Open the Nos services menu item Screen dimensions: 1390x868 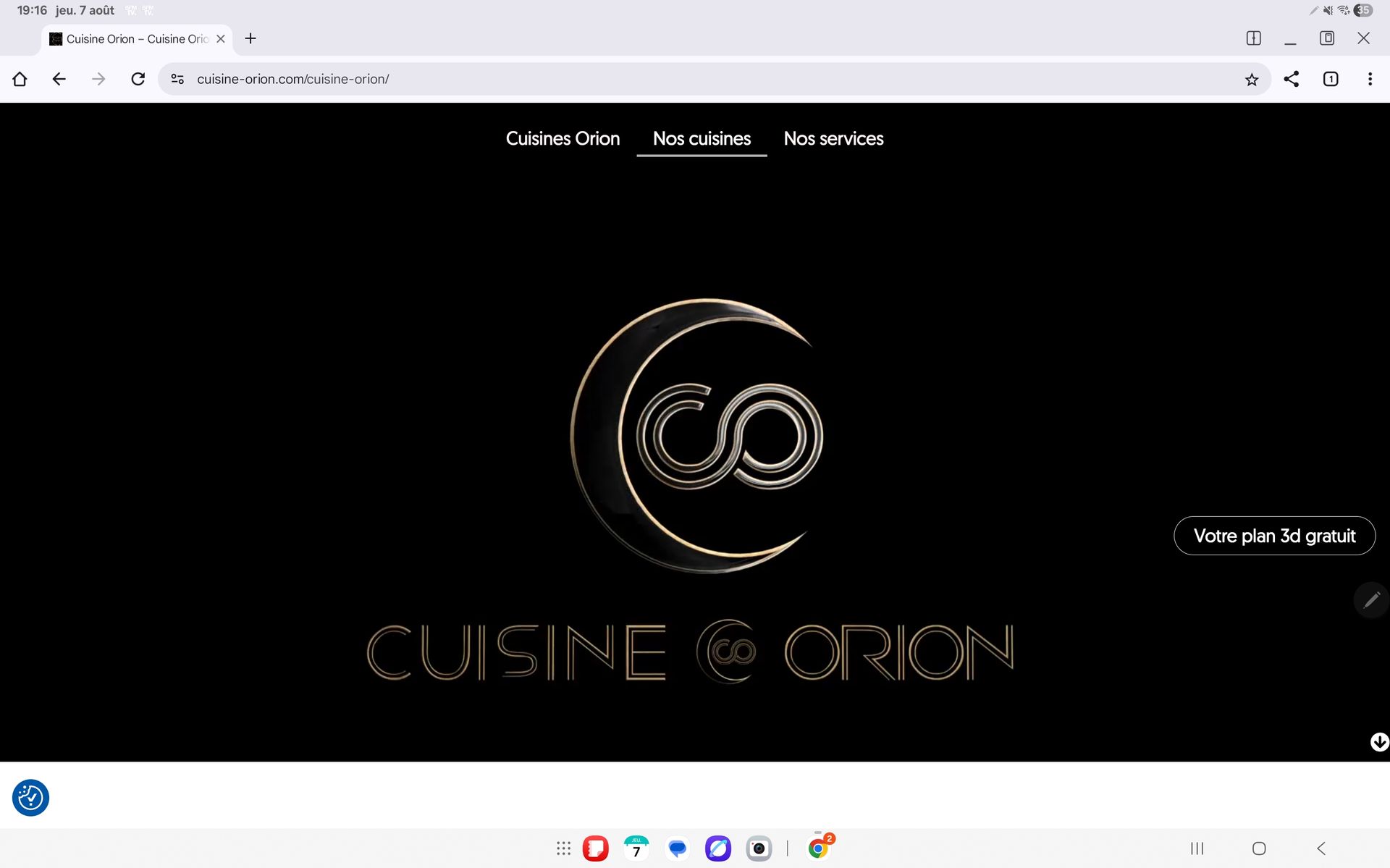coord(833,138)
